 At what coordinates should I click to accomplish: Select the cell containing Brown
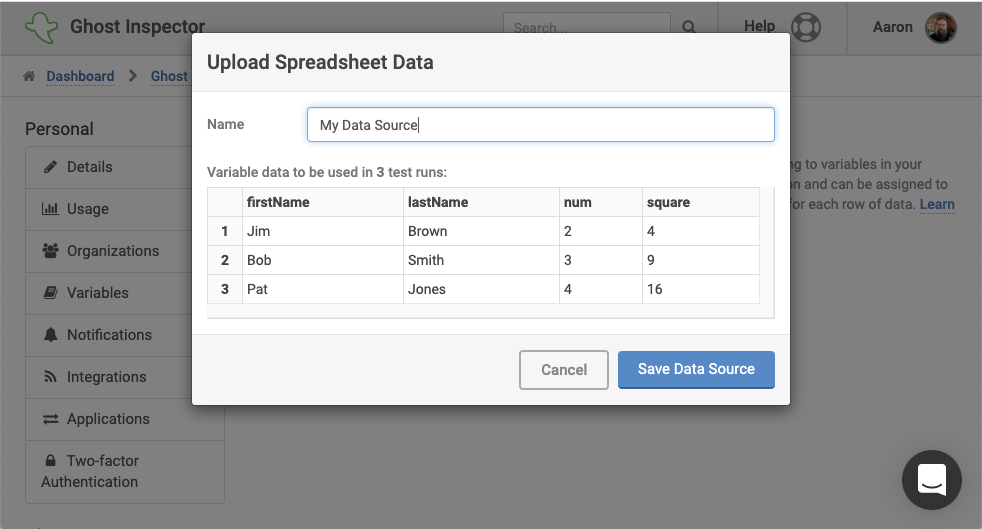pyautogui.click(x=481, y=231)
